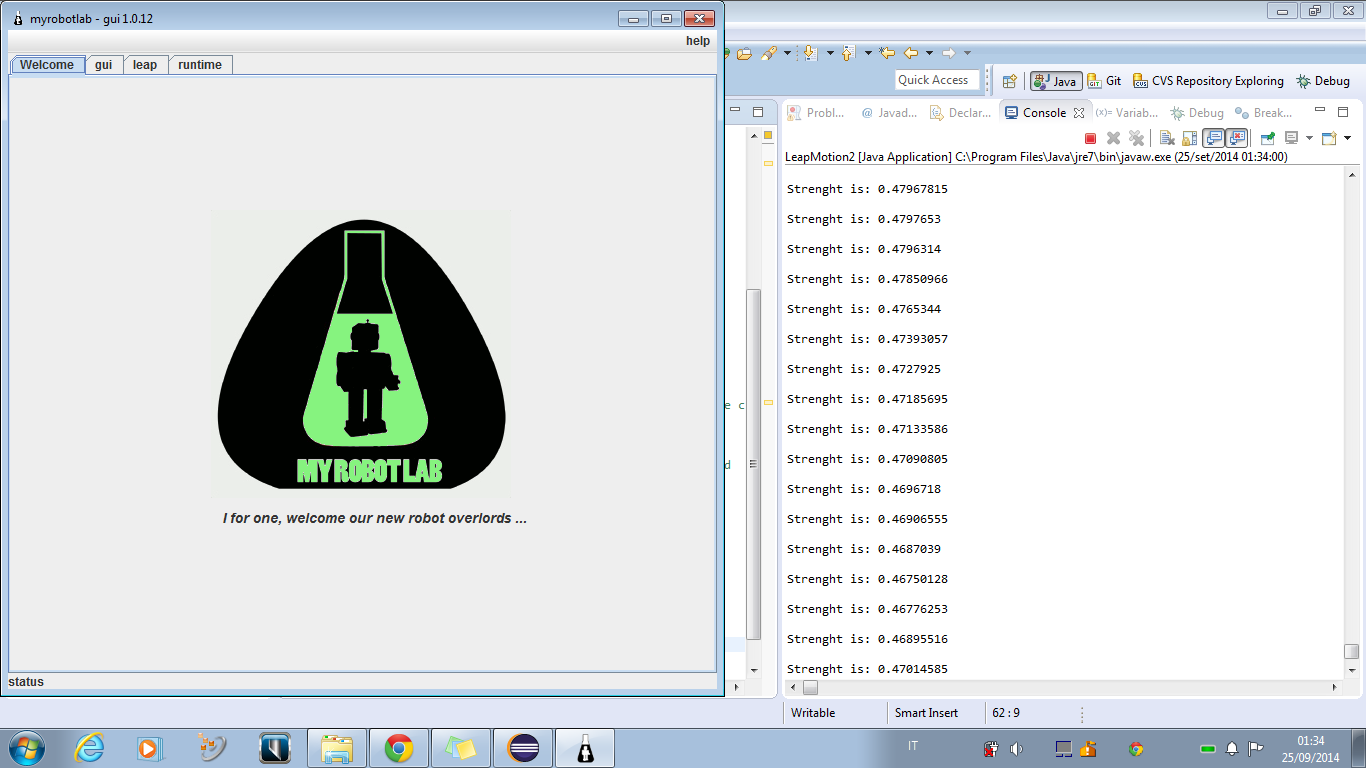This screenshot has height=768, width=1366.
Task: Click console line 'Strenght is: 0.47014585'
Action: (867, 669)
